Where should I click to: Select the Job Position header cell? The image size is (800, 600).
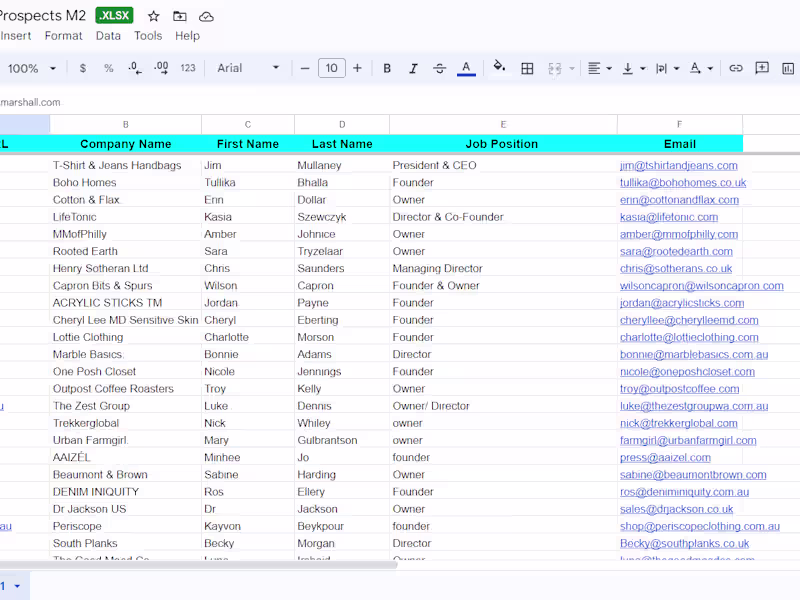click(x=503, y=144)
